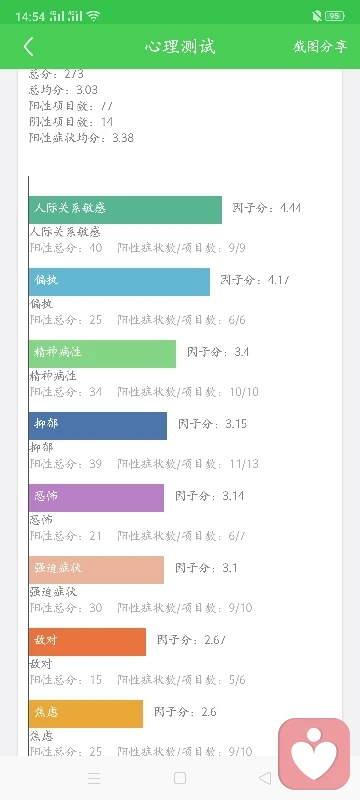Tap the back arrow in header
Screen dimensions: 360x800
29,46
